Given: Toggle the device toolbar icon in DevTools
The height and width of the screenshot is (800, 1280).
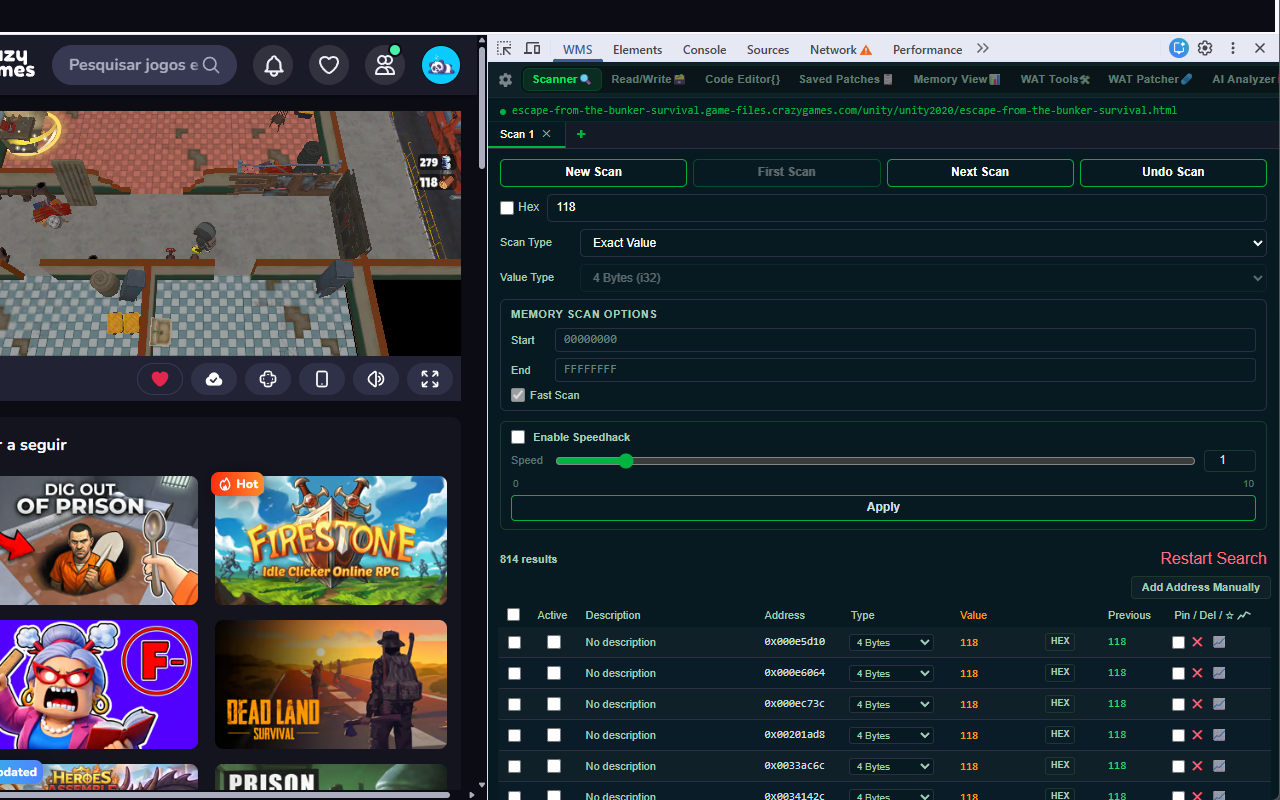Looking at the screenshot, I should click(533, 49).
